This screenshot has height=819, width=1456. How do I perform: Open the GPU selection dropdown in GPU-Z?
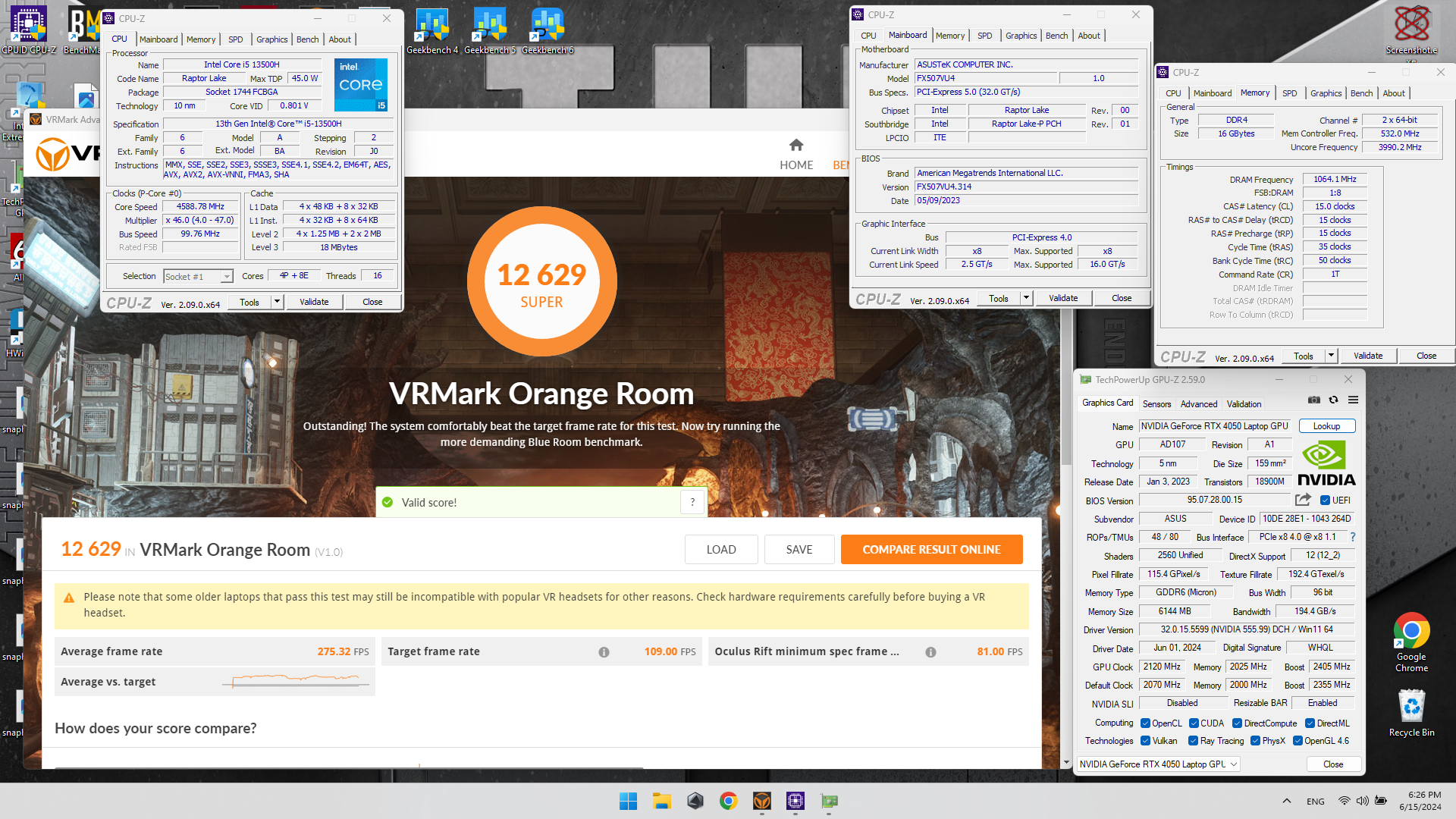click(1158, 764)
